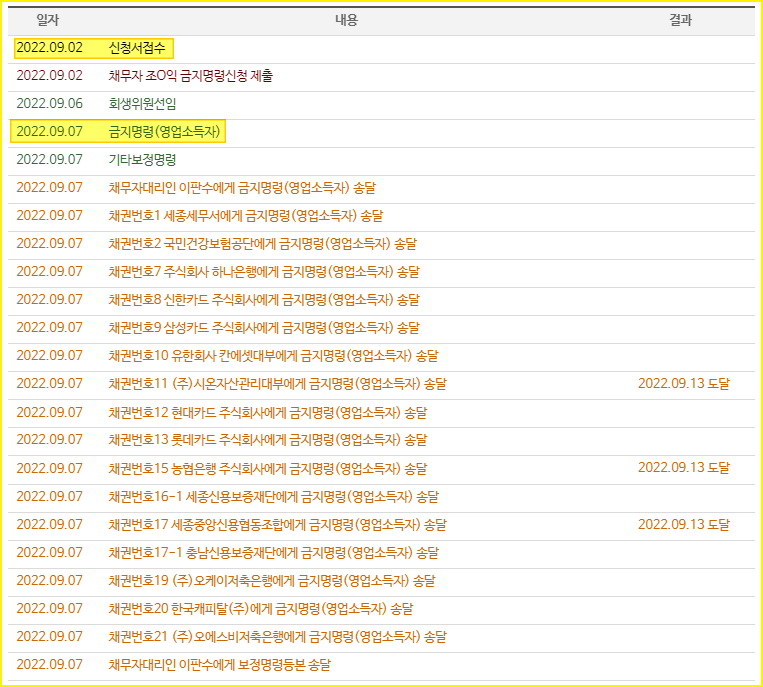Click 채권번호15 농협은행 주식회사 row text
This screenshot has width=763, height=687.
(x=268, y=469)
